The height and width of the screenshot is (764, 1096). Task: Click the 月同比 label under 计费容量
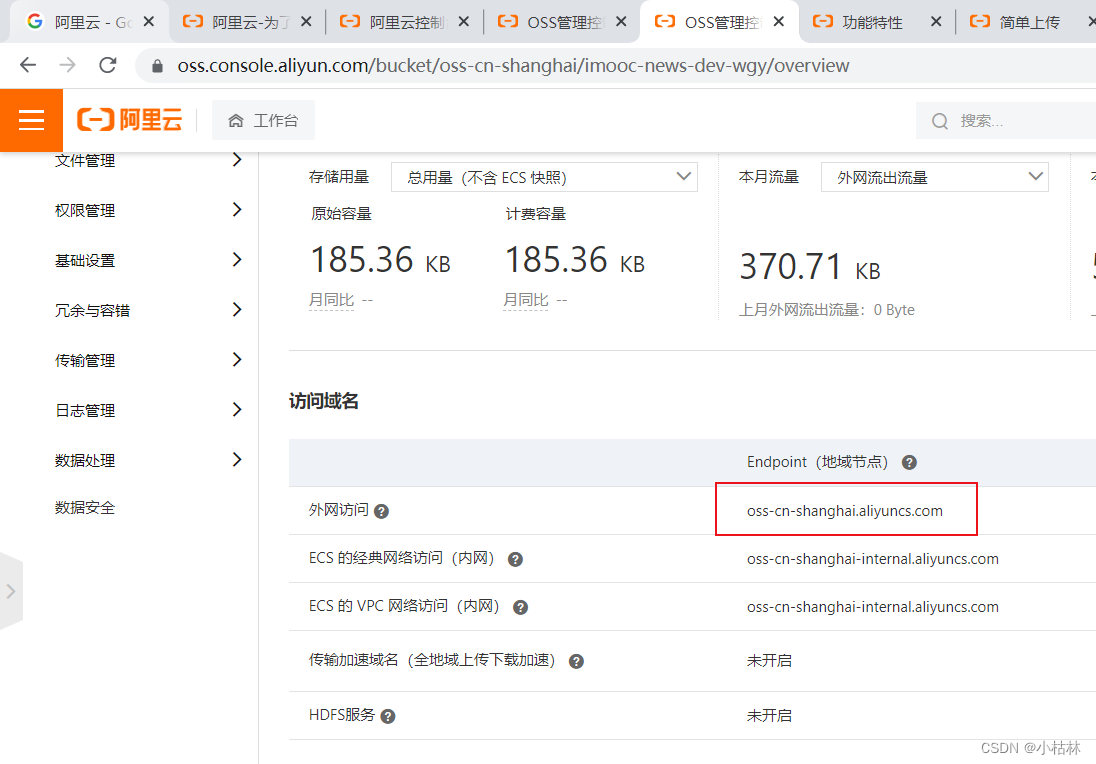pos(526,300)
